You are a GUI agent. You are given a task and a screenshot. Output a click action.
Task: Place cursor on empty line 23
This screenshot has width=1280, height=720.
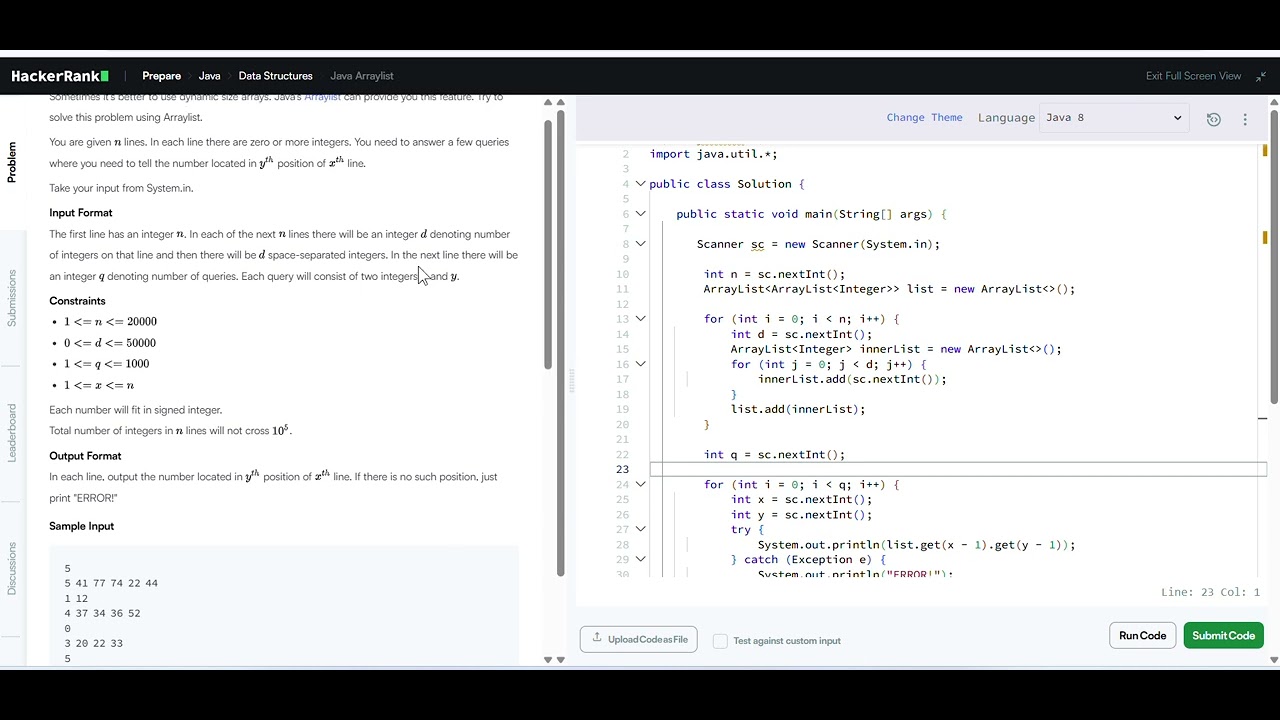pos(958,469)
